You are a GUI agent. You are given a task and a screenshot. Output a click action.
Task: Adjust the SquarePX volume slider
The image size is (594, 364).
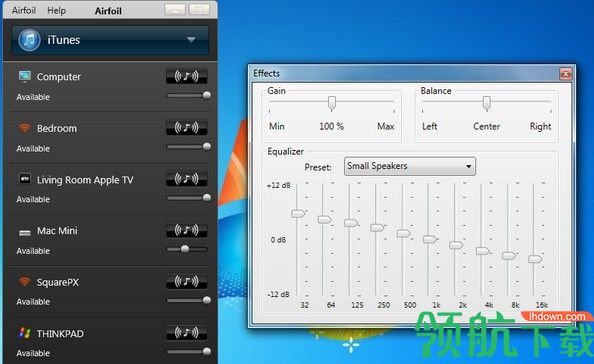click(188, 300)
